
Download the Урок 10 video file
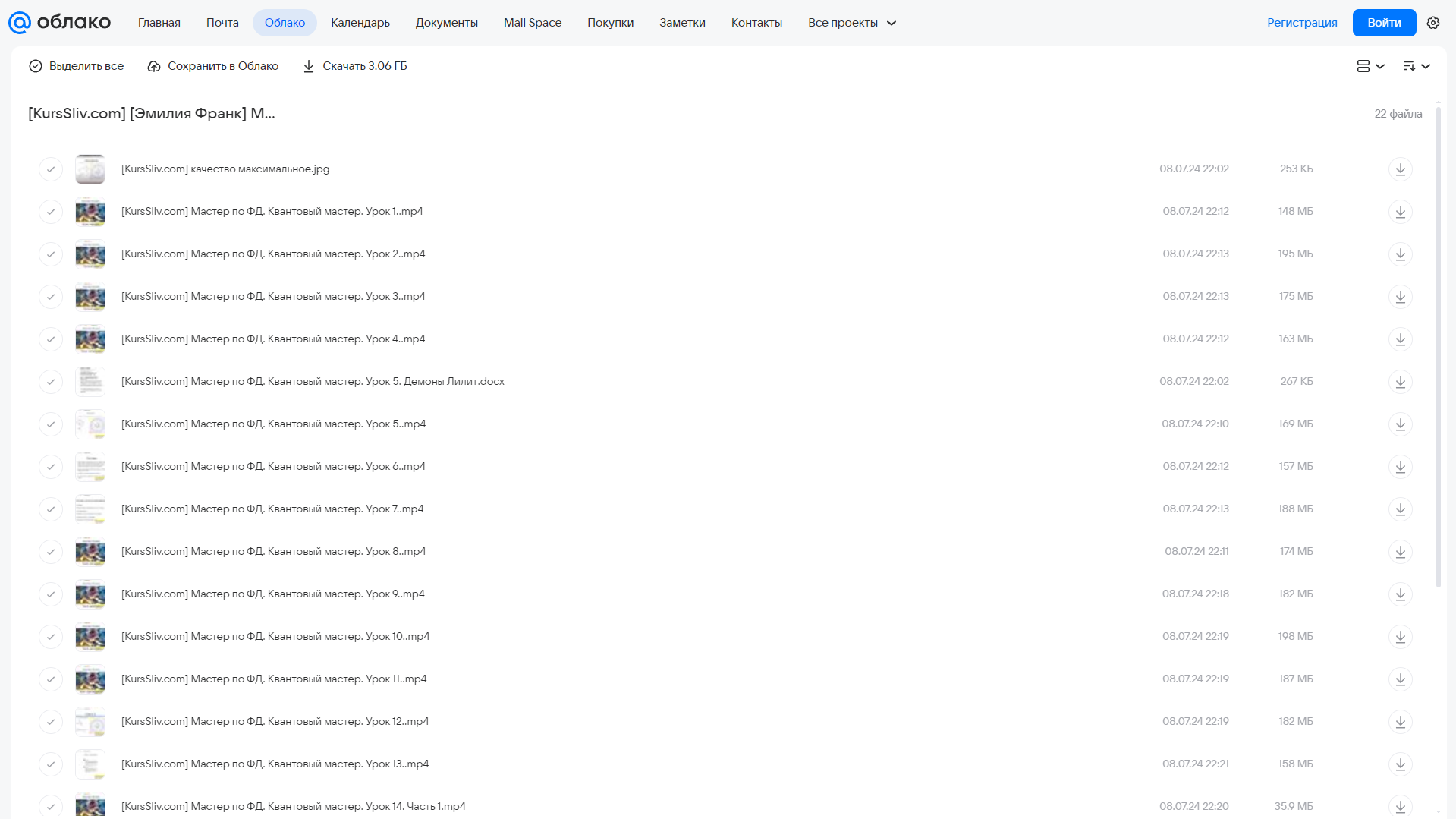(1400, 637)
